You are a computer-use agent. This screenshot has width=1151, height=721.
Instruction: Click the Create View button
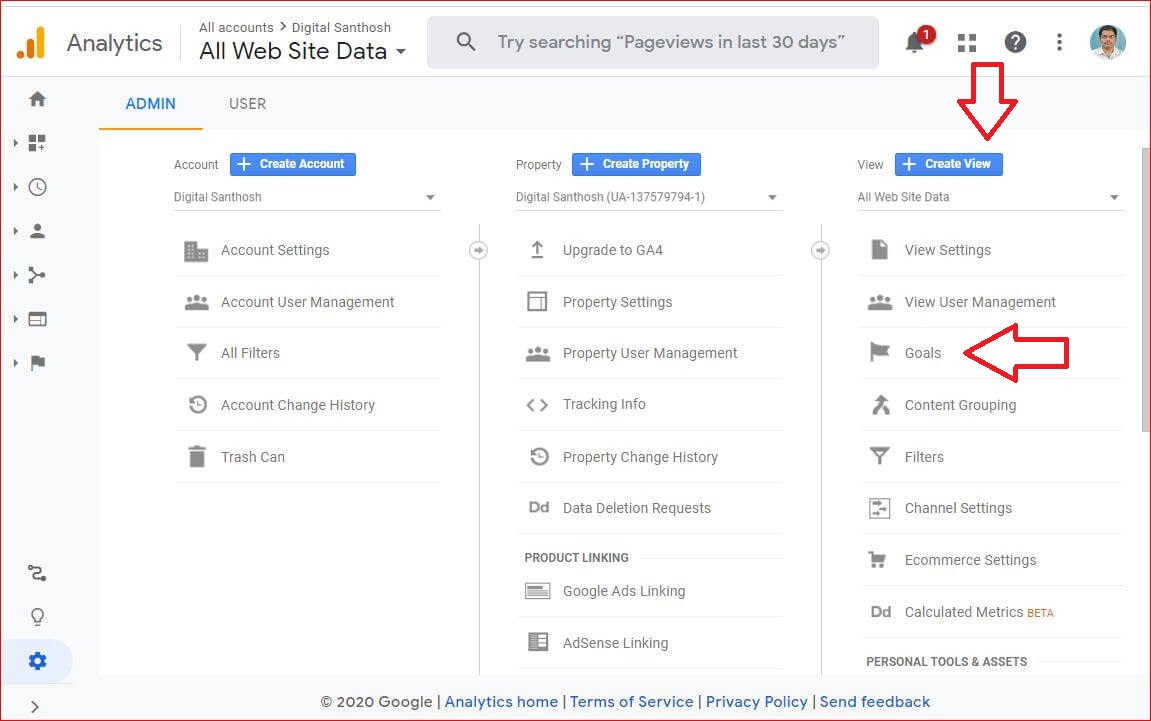[948, 164]
